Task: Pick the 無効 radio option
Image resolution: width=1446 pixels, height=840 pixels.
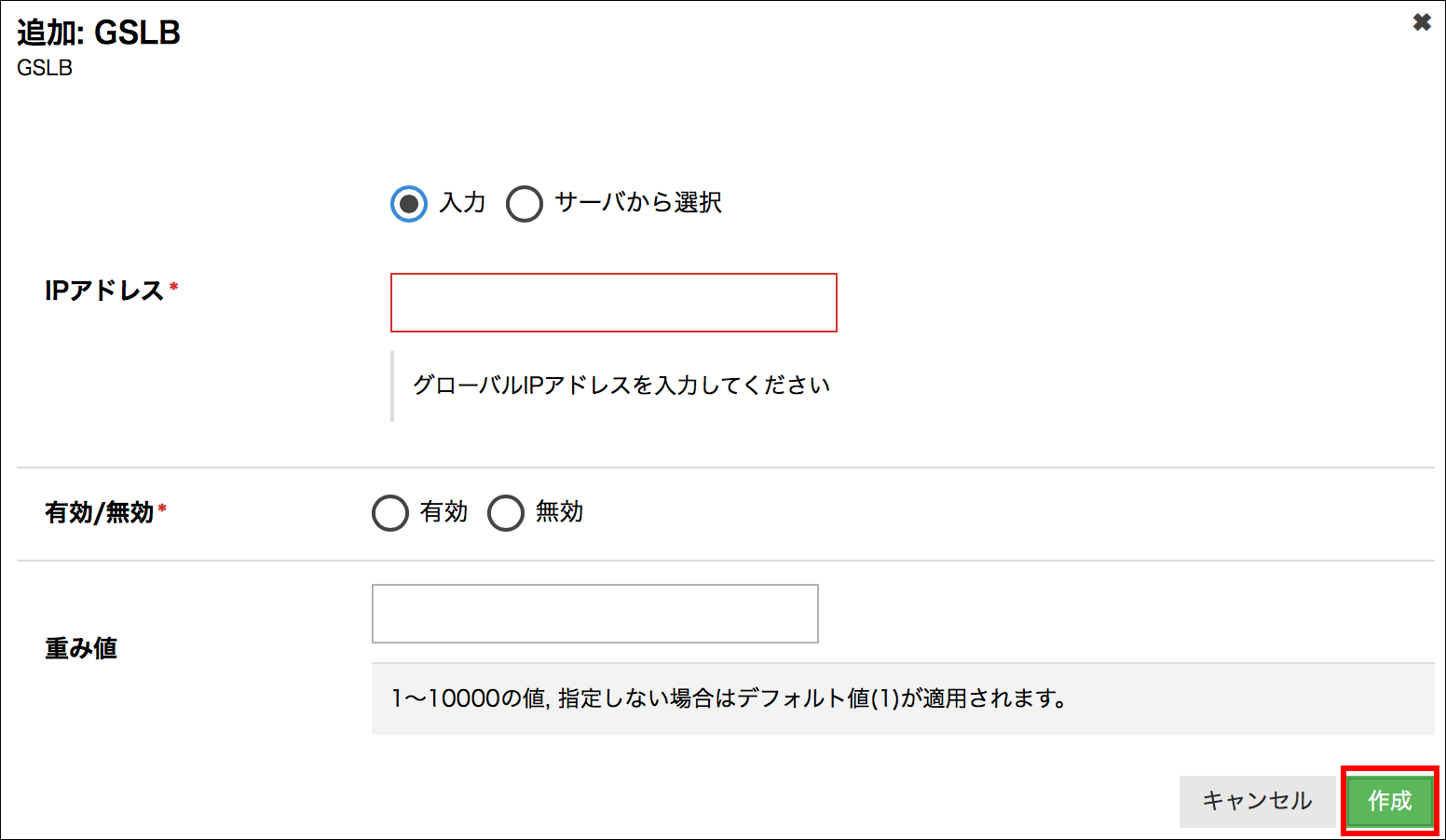Action: tap(506, 513)
